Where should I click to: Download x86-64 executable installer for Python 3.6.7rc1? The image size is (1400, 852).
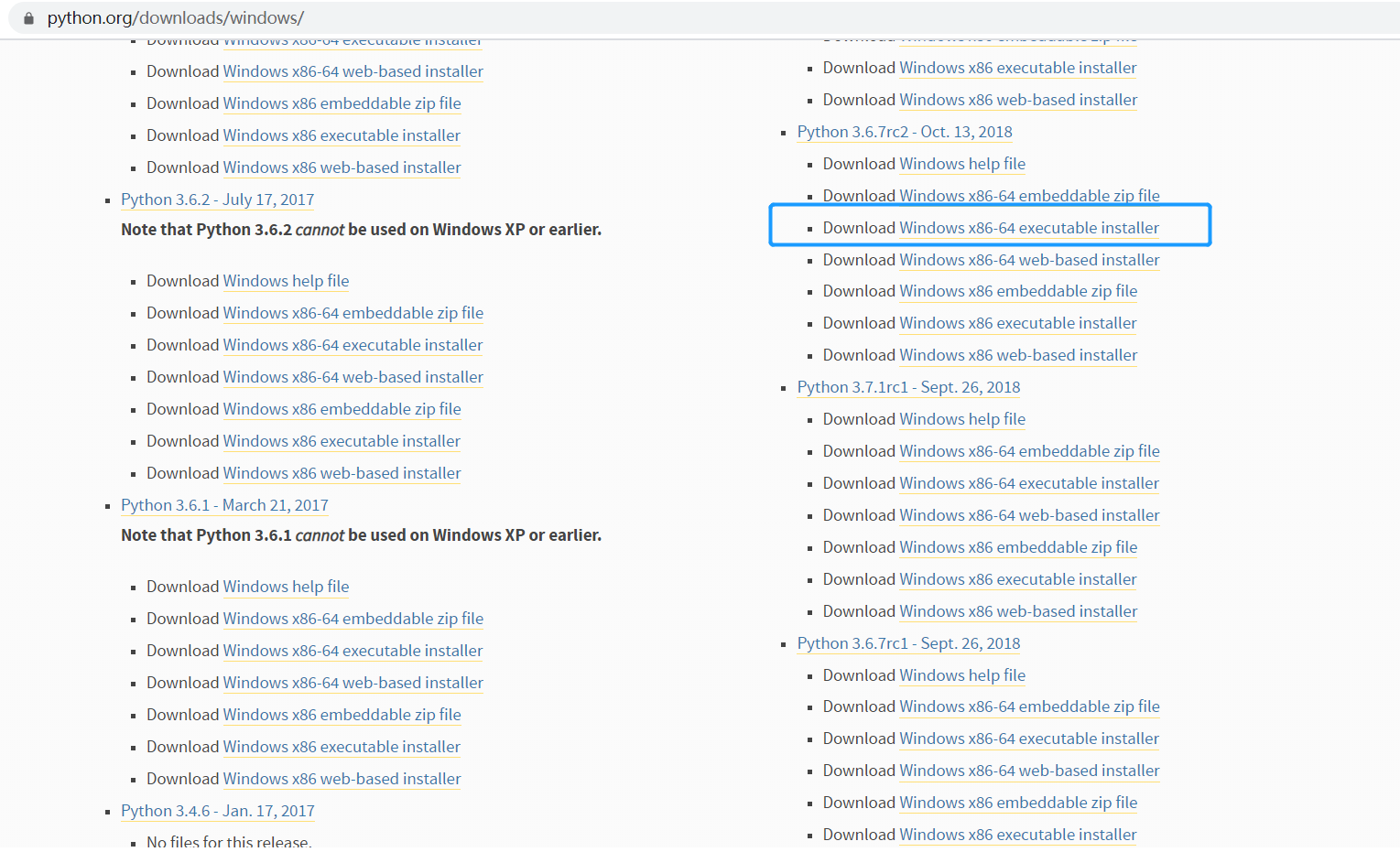click(x=1030, y=739)
